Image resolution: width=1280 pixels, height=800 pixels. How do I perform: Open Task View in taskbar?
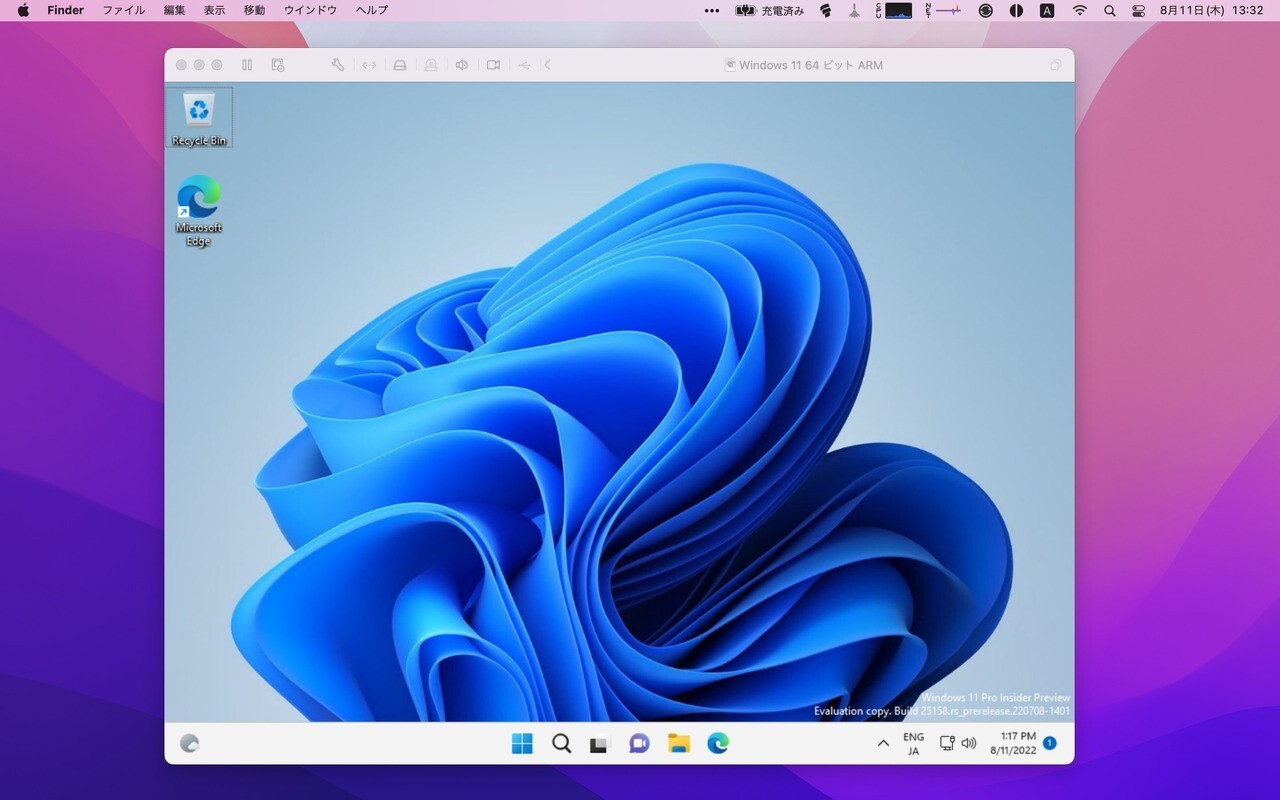click(x=600, y=743)
